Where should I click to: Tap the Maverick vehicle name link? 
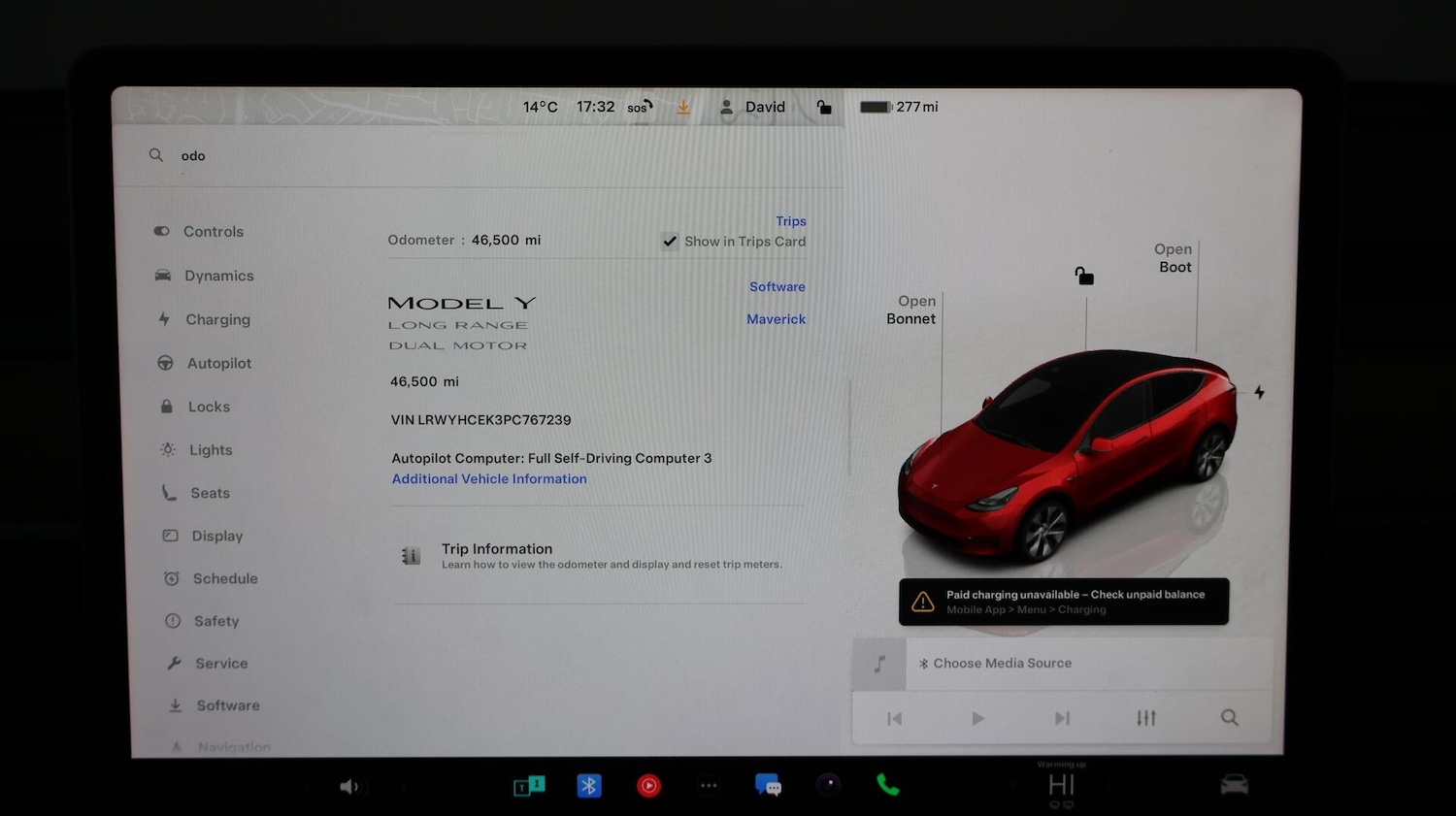776,319
